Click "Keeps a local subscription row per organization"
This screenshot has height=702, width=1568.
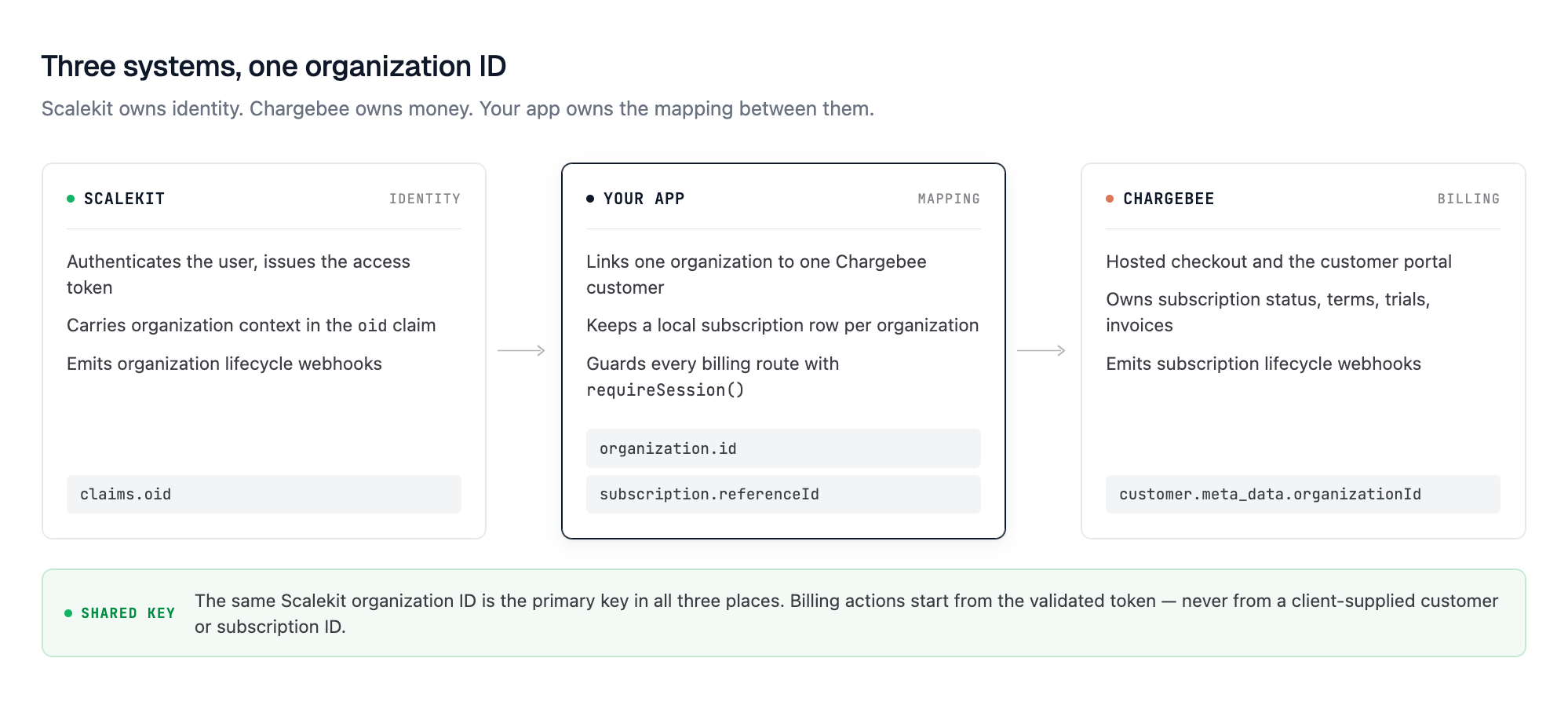click(x=782, y=325)
